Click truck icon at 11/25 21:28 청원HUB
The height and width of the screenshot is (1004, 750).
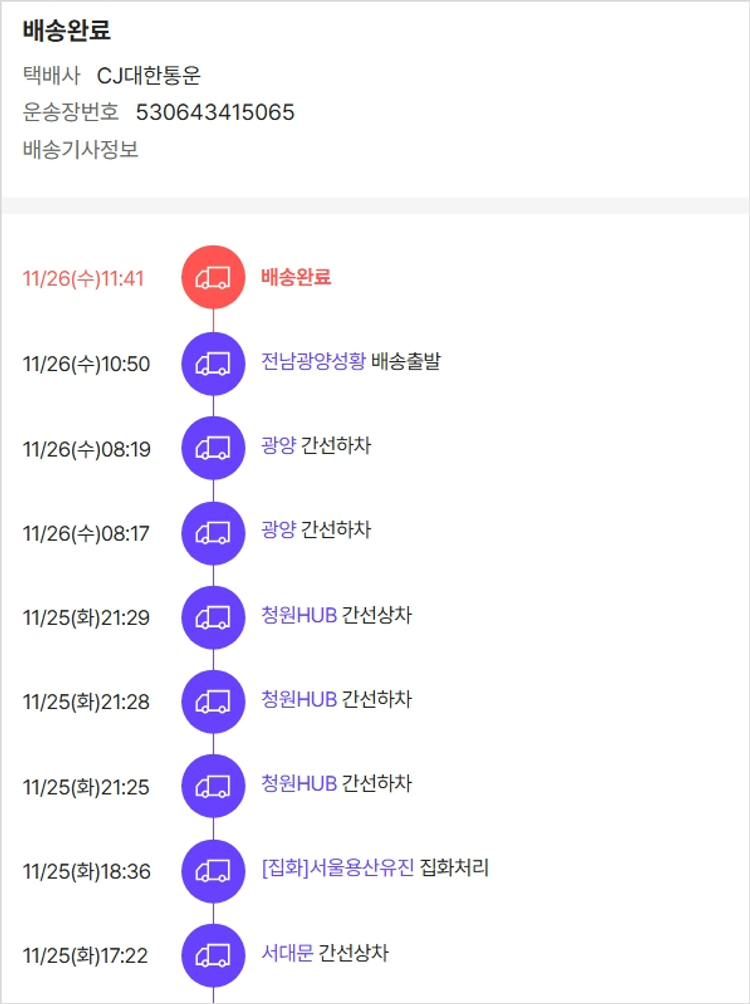coord(212,702)
